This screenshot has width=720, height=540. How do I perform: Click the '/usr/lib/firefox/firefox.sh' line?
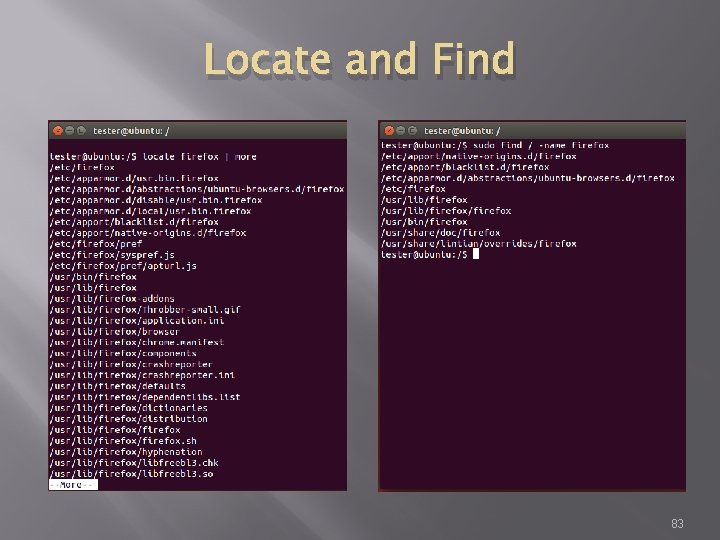pos(123,441)
